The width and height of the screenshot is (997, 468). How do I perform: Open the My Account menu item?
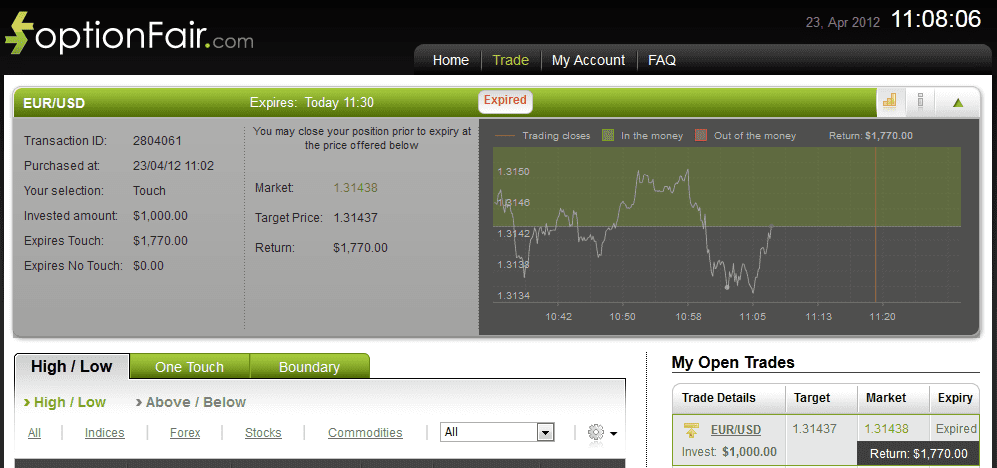pos(588,60)
